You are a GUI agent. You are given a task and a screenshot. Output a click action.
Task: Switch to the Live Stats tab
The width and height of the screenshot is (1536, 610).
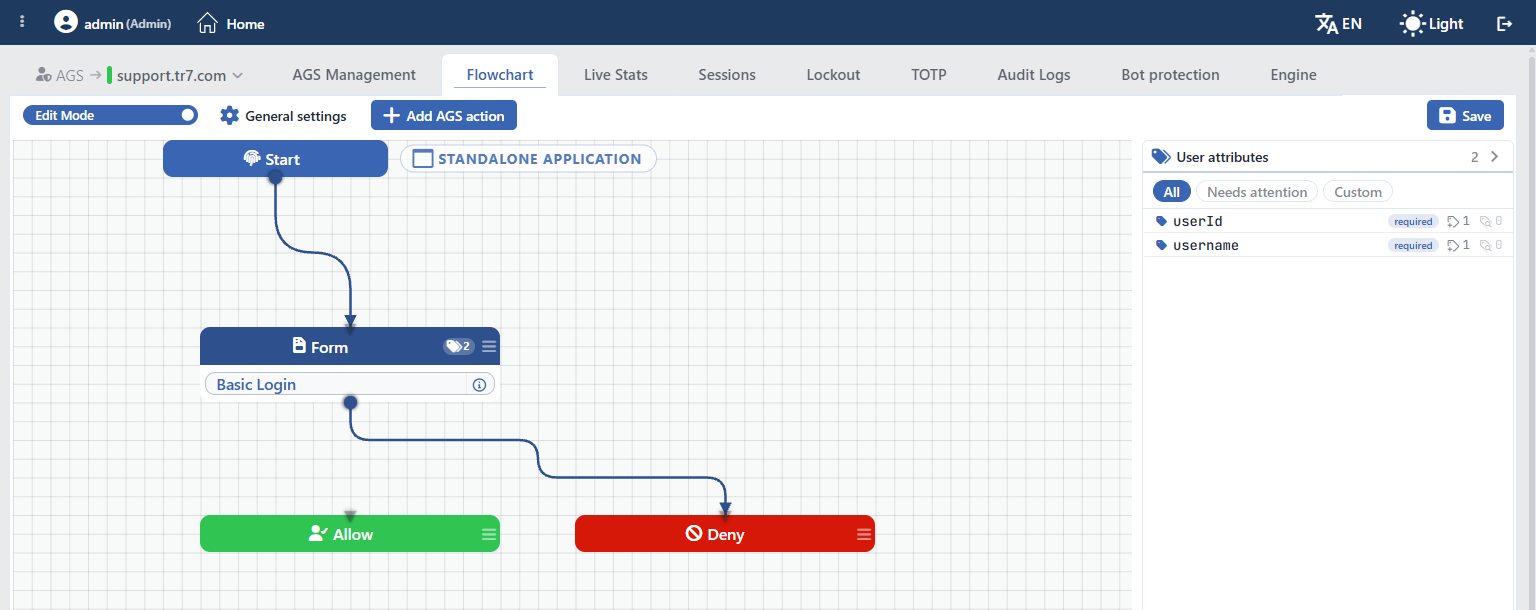point(616,75)
